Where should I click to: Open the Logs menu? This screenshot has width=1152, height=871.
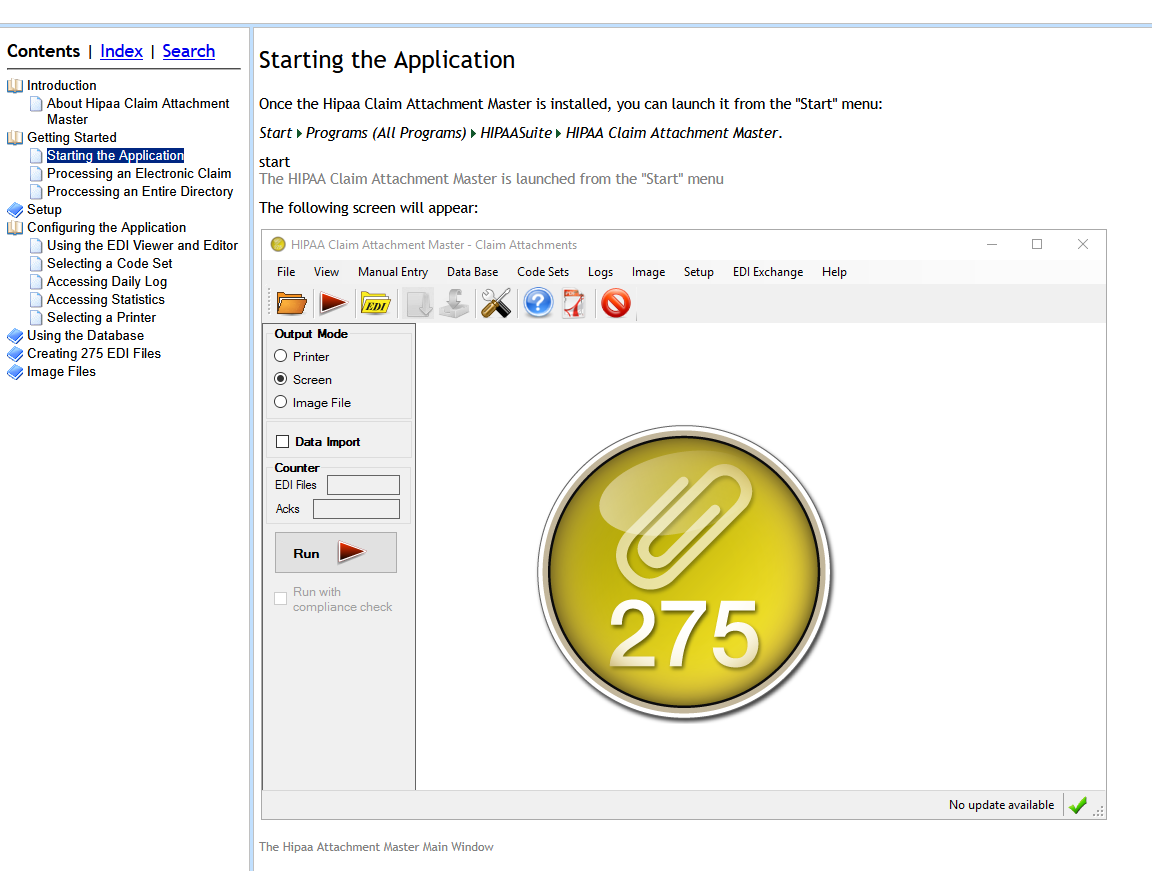pos(600,272)
